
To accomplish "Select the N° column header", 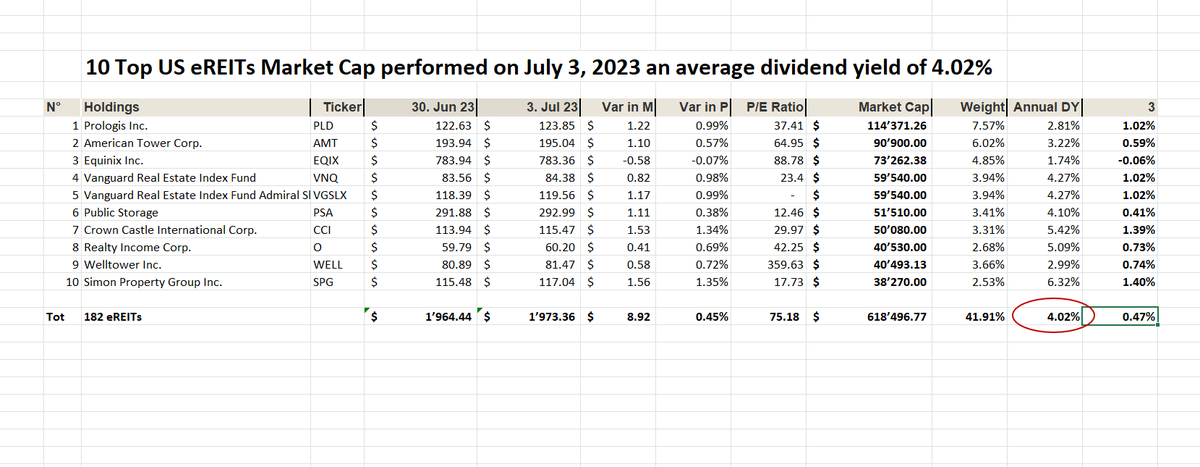I will pyautogui.click(x=53, y=107).
